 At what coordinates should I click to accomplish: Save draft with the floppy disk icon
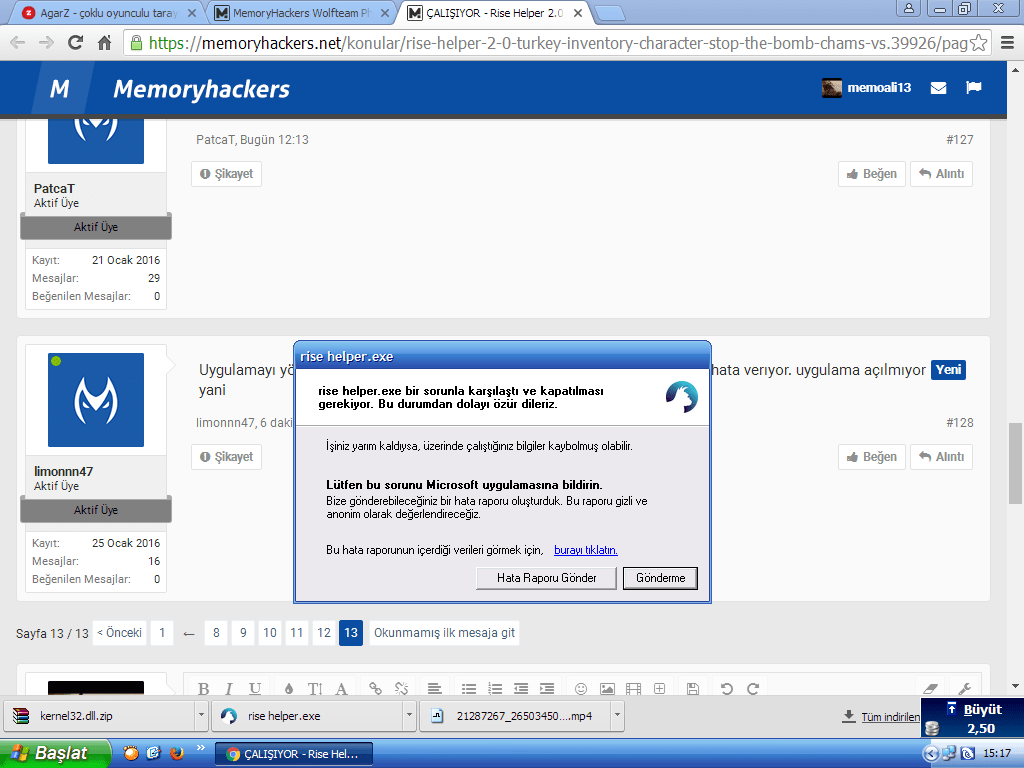[693, 688]
